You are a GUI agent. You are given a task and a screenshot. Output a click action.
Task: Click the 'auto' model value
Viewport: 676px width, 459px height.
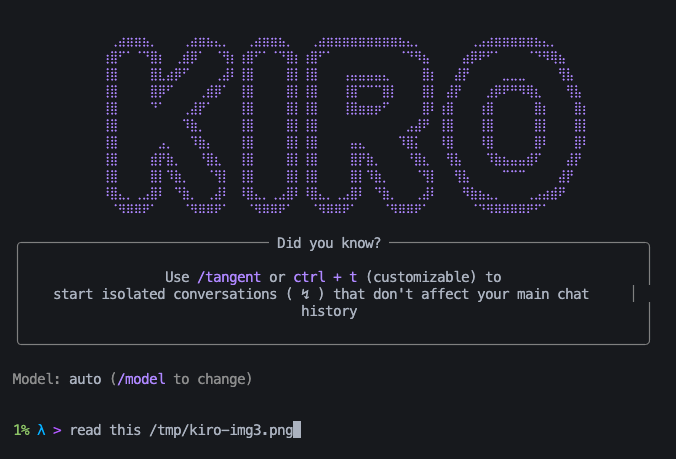tap(85, 379)
